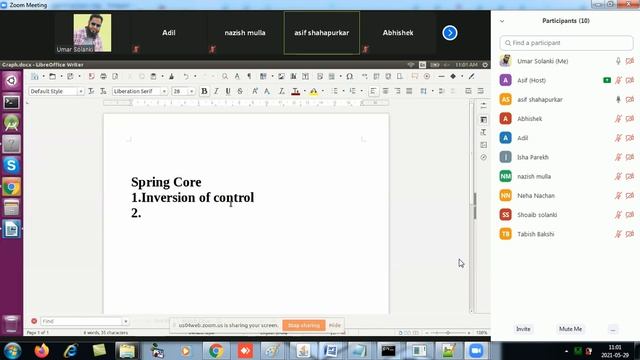The width and height of the screenshot is (640, 360).
Task: Click the Insert Special Character omega icon
Action: pos(349,76)
